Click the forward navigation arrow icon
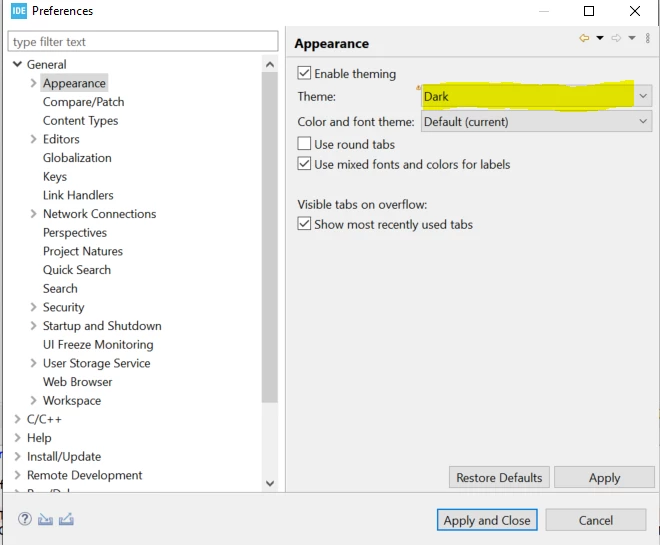This screenshot has width=660, height=545. (x=616, y=38)
